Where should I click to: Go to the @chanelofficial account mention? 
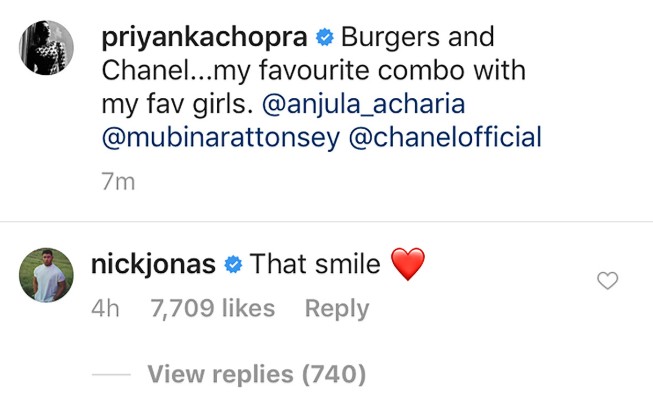click(445, 136)
